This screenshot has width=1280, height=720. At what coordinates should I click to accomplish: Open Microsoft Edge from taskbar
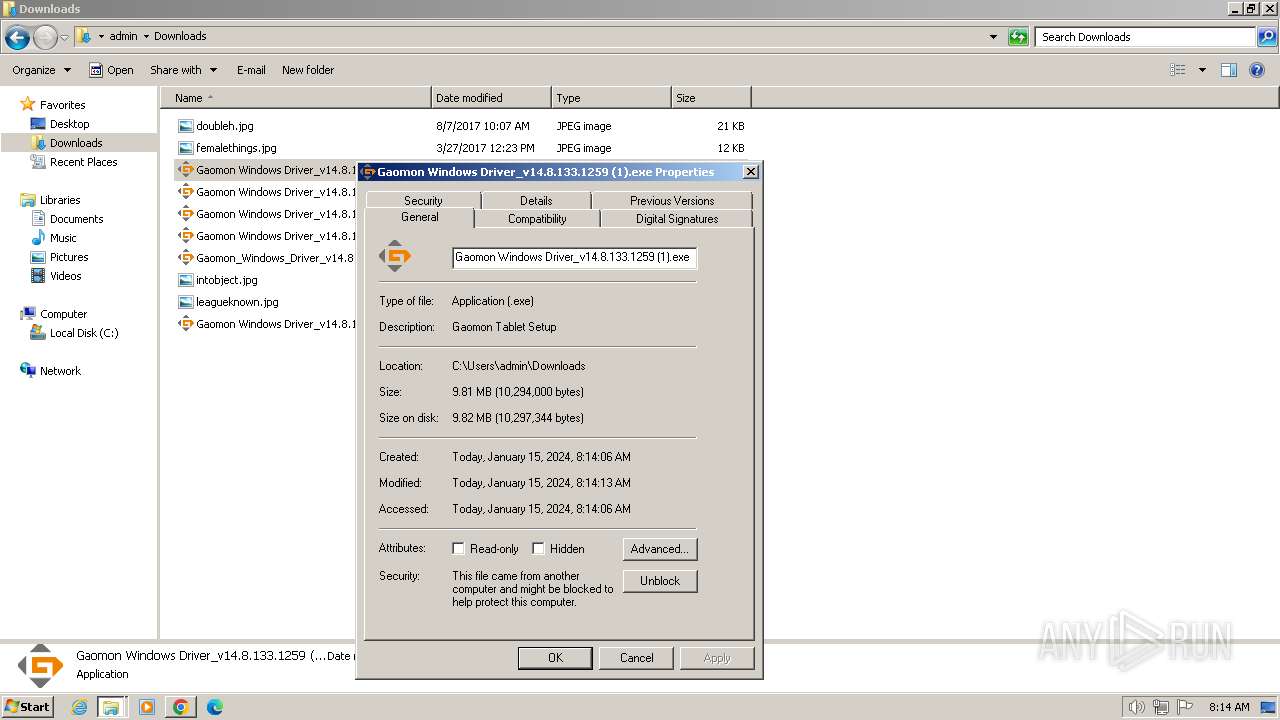click(214, 707)
